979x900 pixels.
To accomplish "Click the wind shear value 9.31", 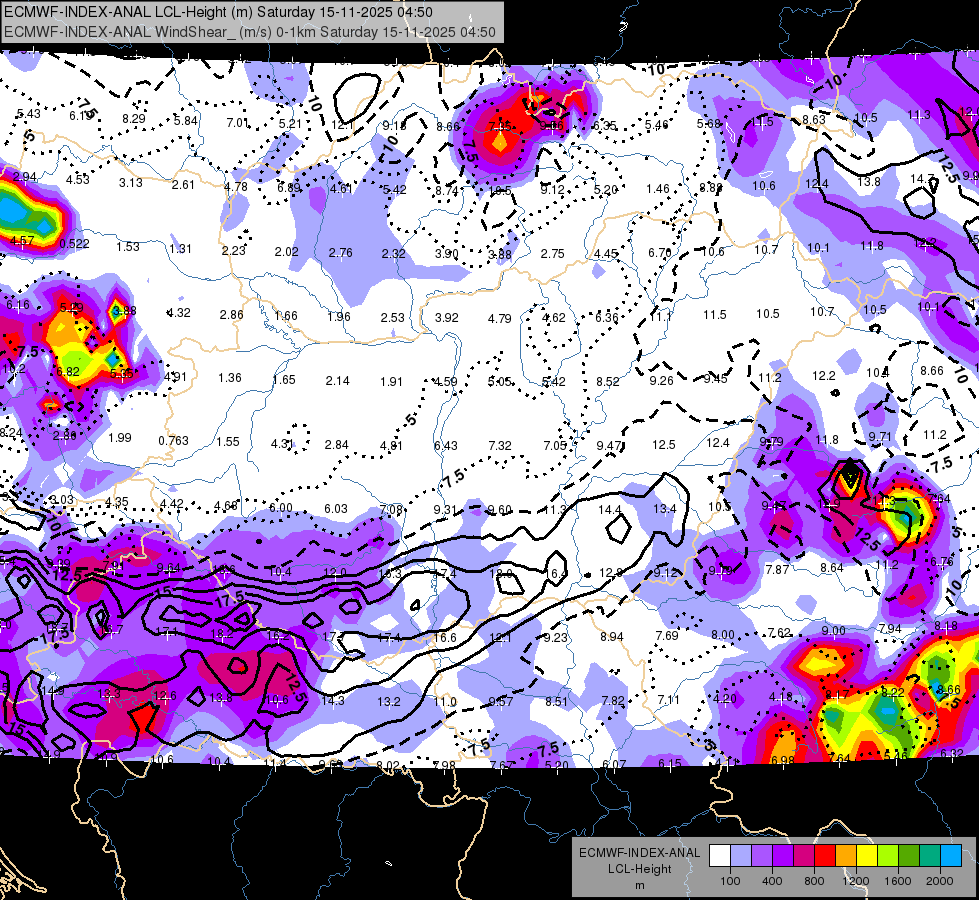I will click(445, 510).
